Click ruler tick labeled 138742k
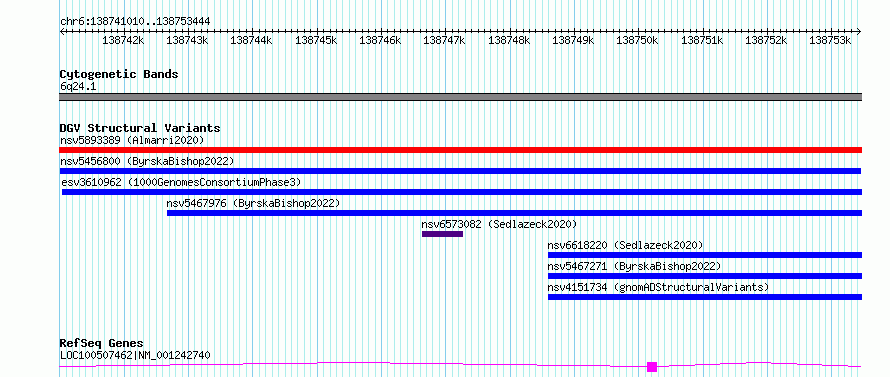 [x=123, y=40]
